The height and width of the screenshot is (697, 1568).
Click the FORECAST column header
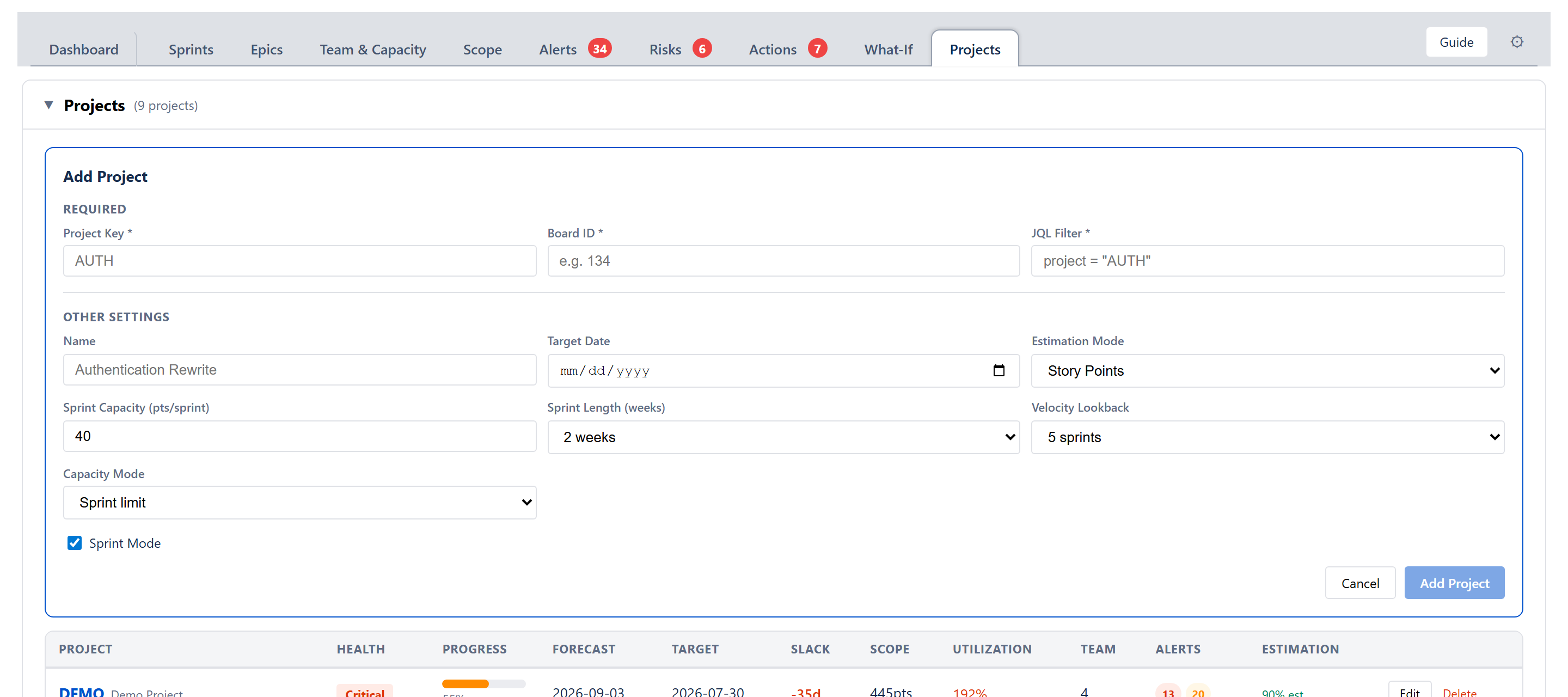[x=584, y=649]
